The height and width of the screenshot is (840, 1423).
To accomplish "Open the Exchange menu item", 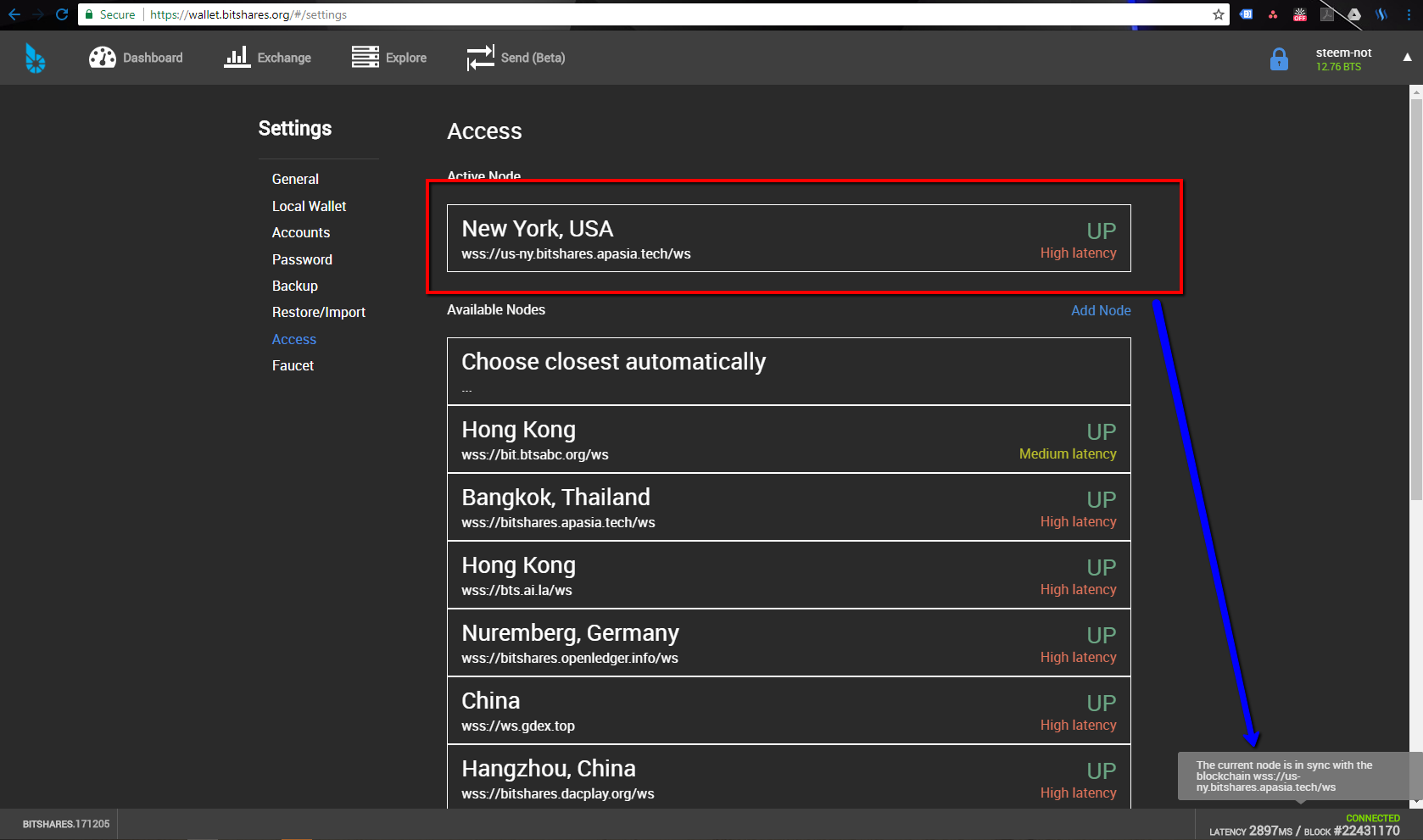I will pos(284,58).
